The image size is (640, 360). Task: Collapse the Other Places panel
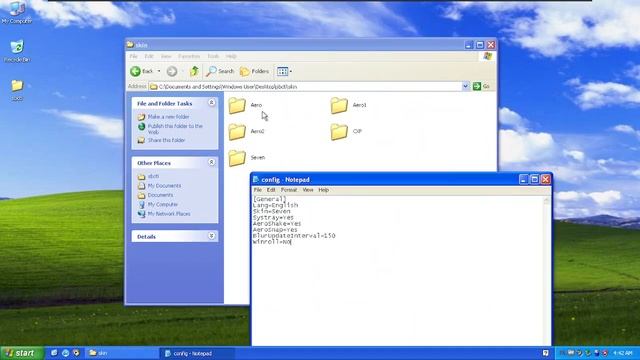tap(211, 162)
